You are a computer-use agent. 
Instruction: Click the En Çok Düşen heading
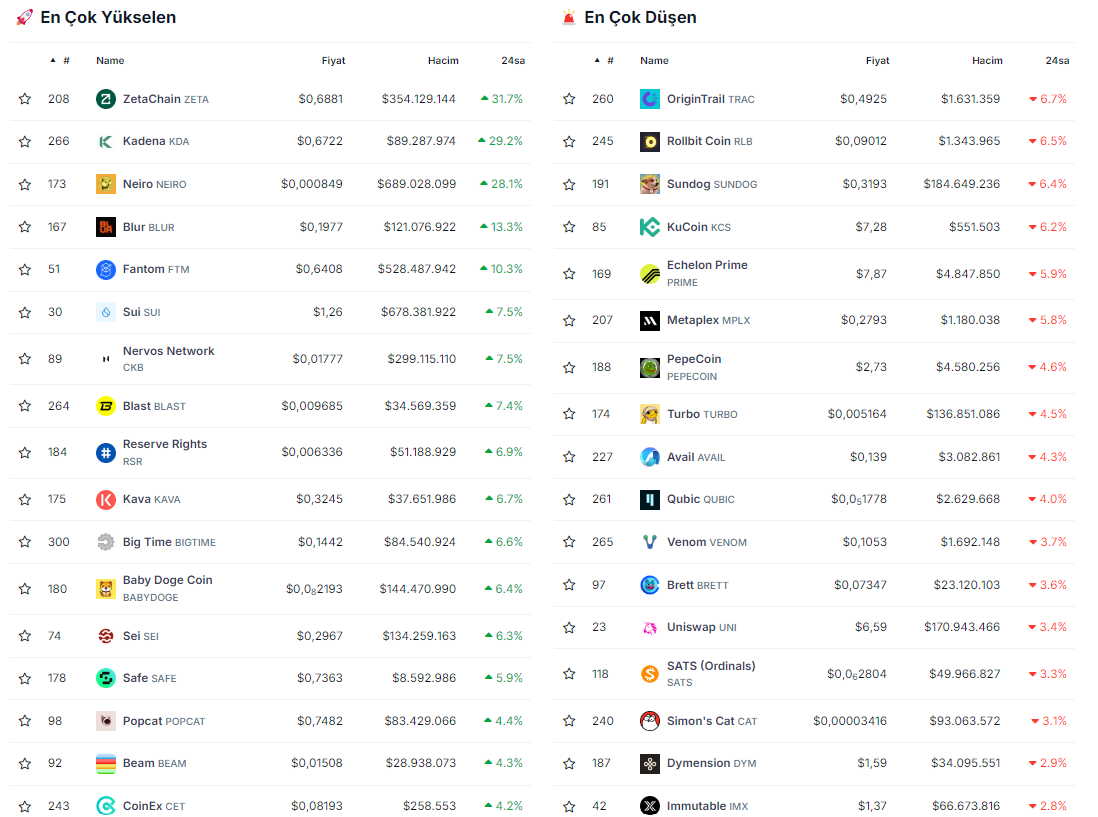tap(640, 18)
